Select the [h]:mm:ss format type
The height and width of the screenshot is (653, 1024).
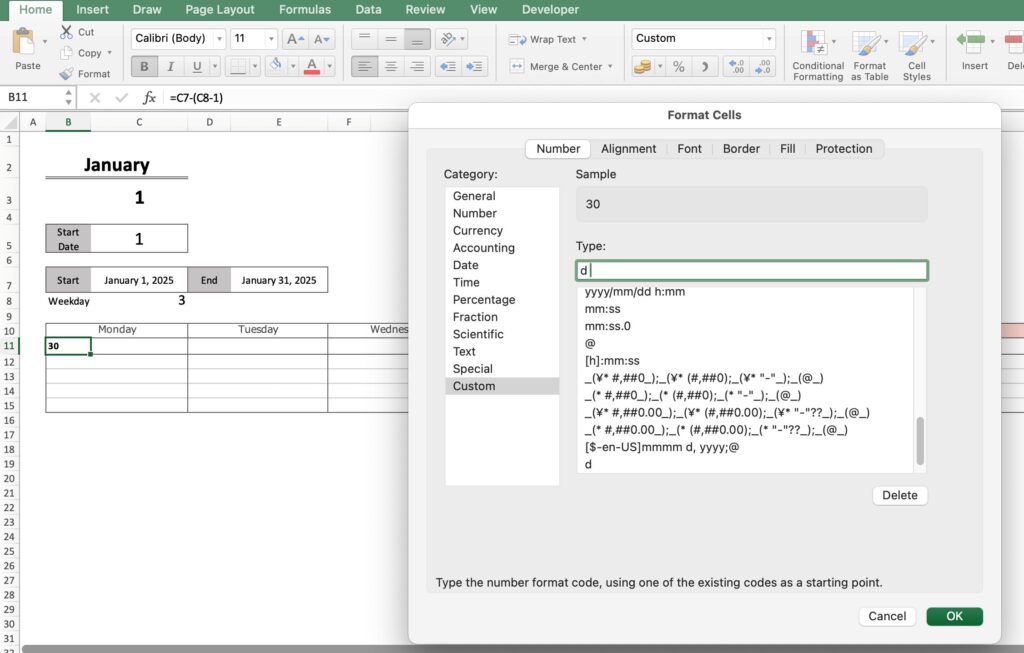coord(745,360)
